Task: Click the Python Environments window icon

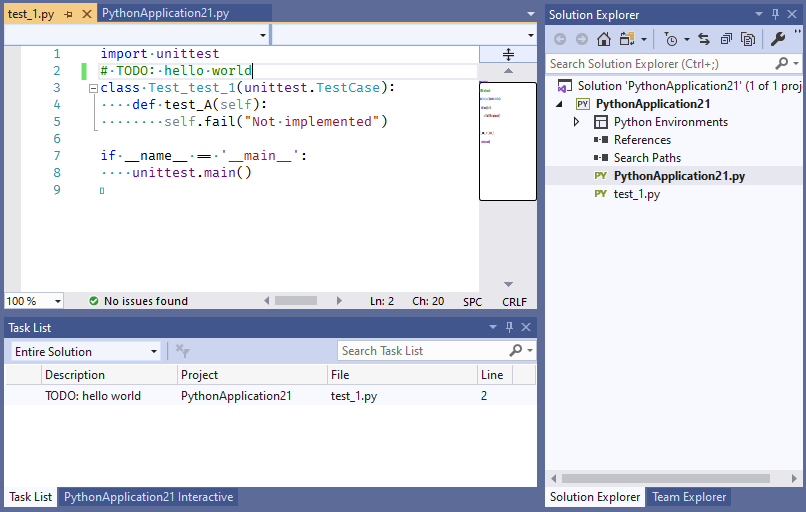Action: click(600, 122)
